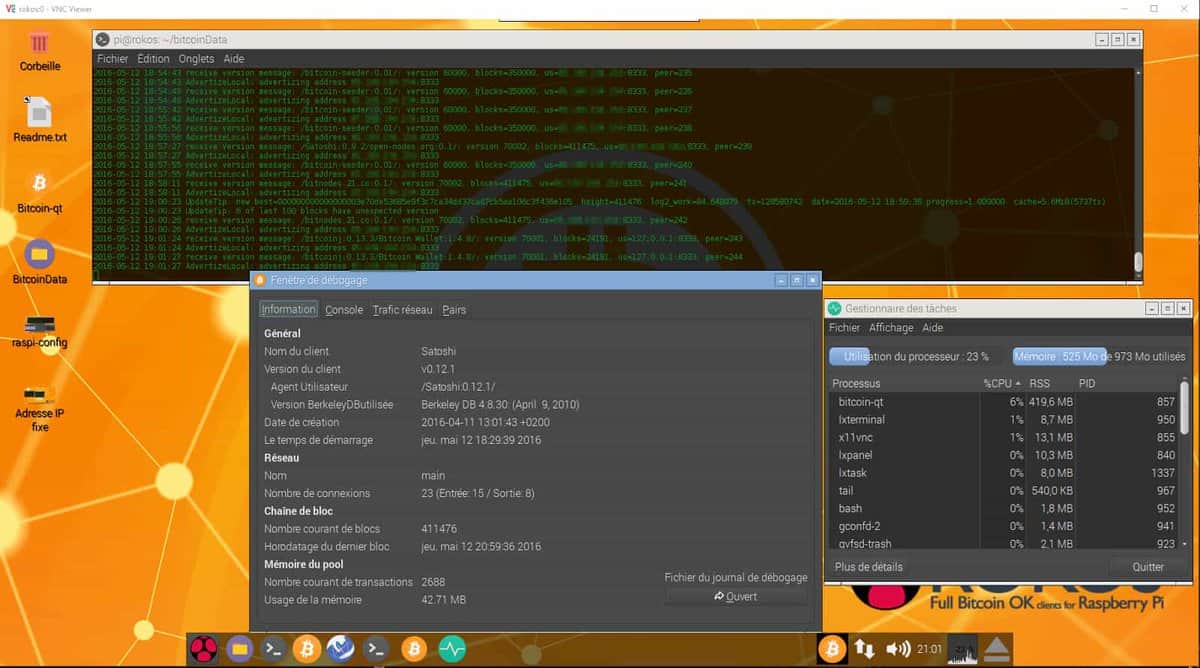The image size is (1200, 668).
Task: Select the terminal taskbar icon right of the browser
Action: 377,649
